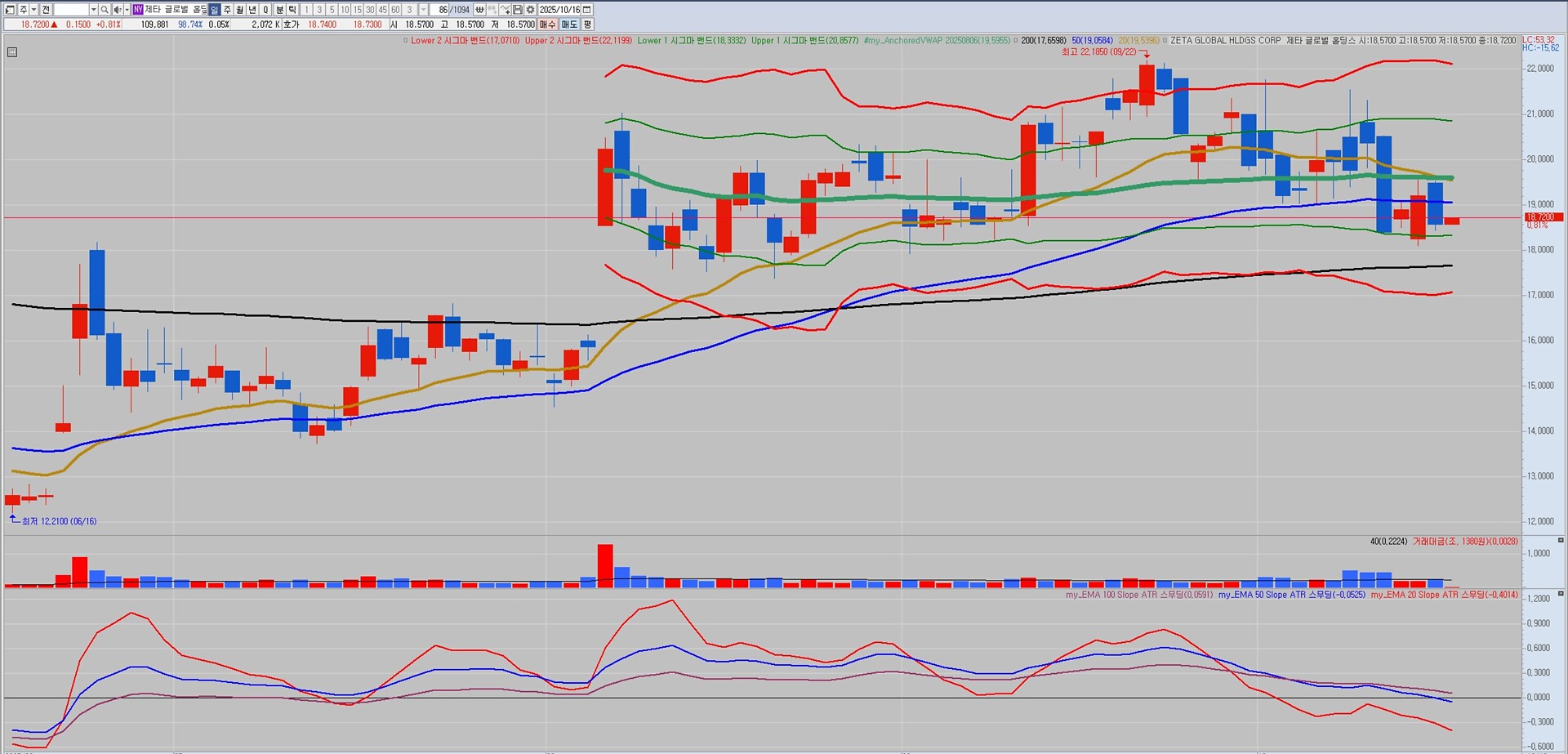Select the my_EMA 20 Slope ATR legend
Screen dimensions: 1568x754
pos(1445,595)
